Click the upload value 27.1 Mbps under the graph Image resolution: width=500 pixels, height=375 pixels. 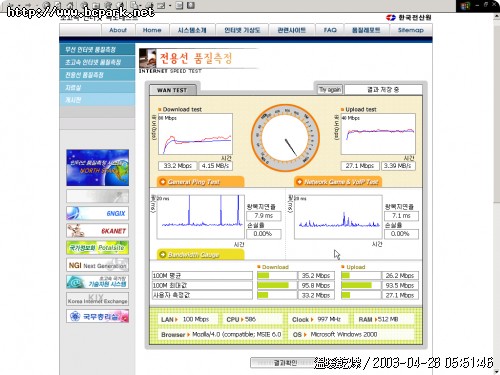pyautogui.click(x=360, y=166)
